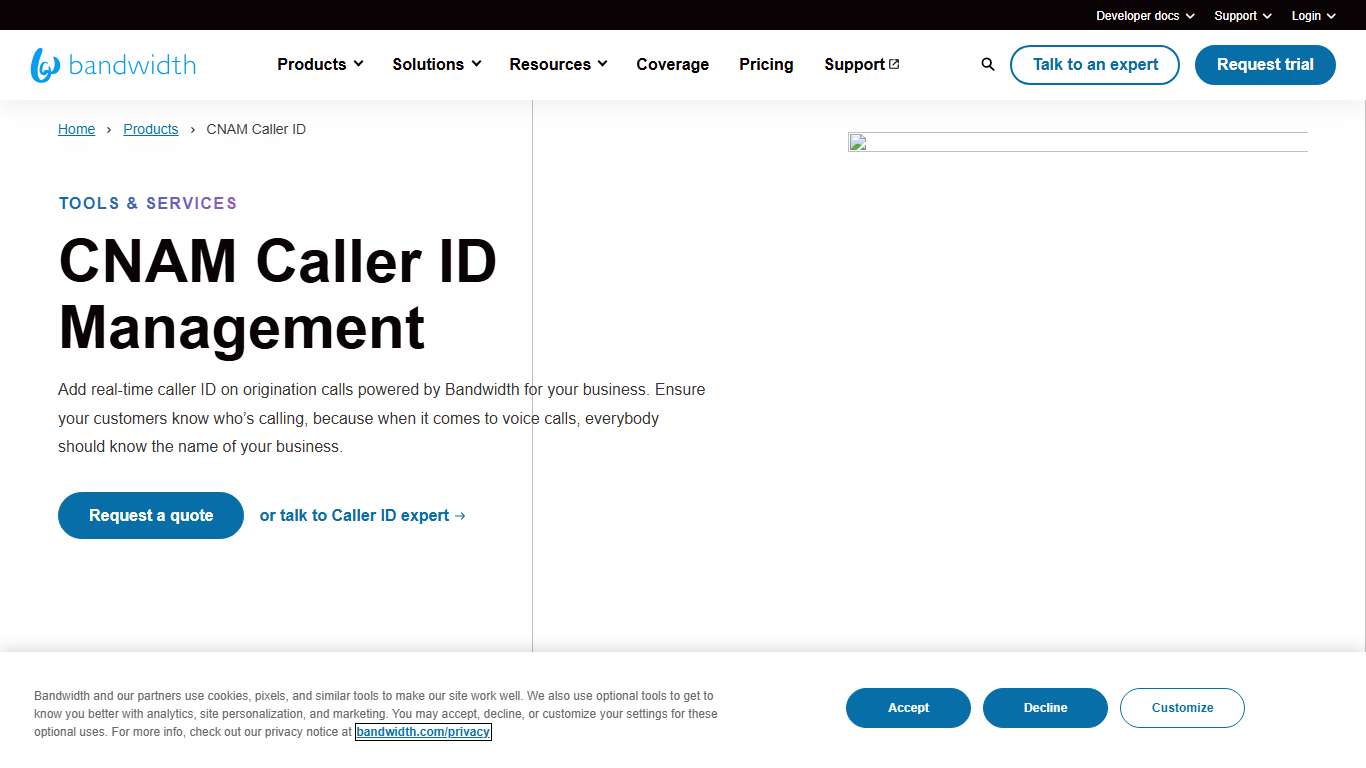Customize cookie preferences
The width and height of the screenshot is (1366, 768).
[x=1182, y=707]
